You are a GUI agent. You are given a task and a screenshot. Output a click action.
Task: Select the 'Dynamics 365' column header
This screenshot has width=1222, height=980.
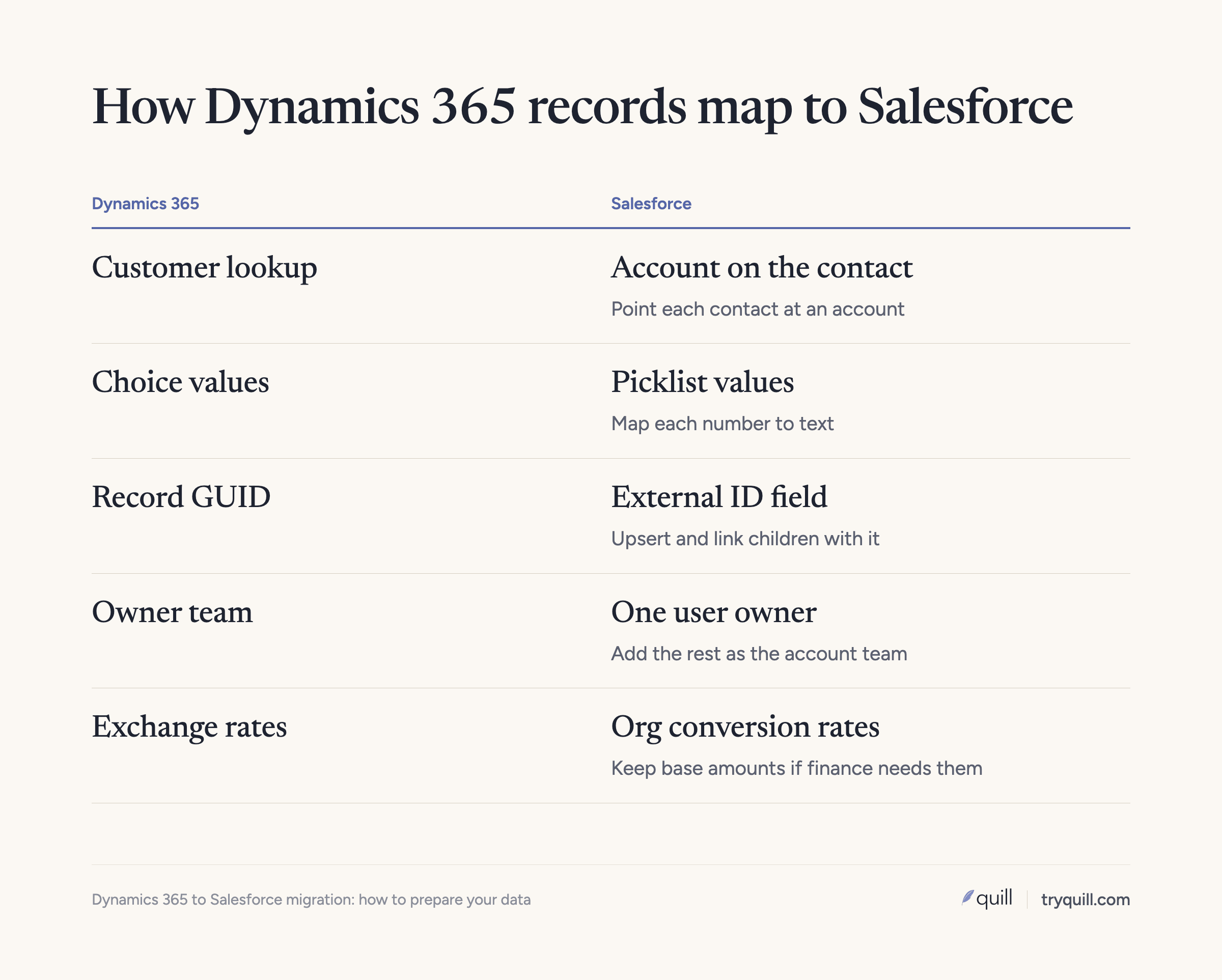[x=145, y=204]
